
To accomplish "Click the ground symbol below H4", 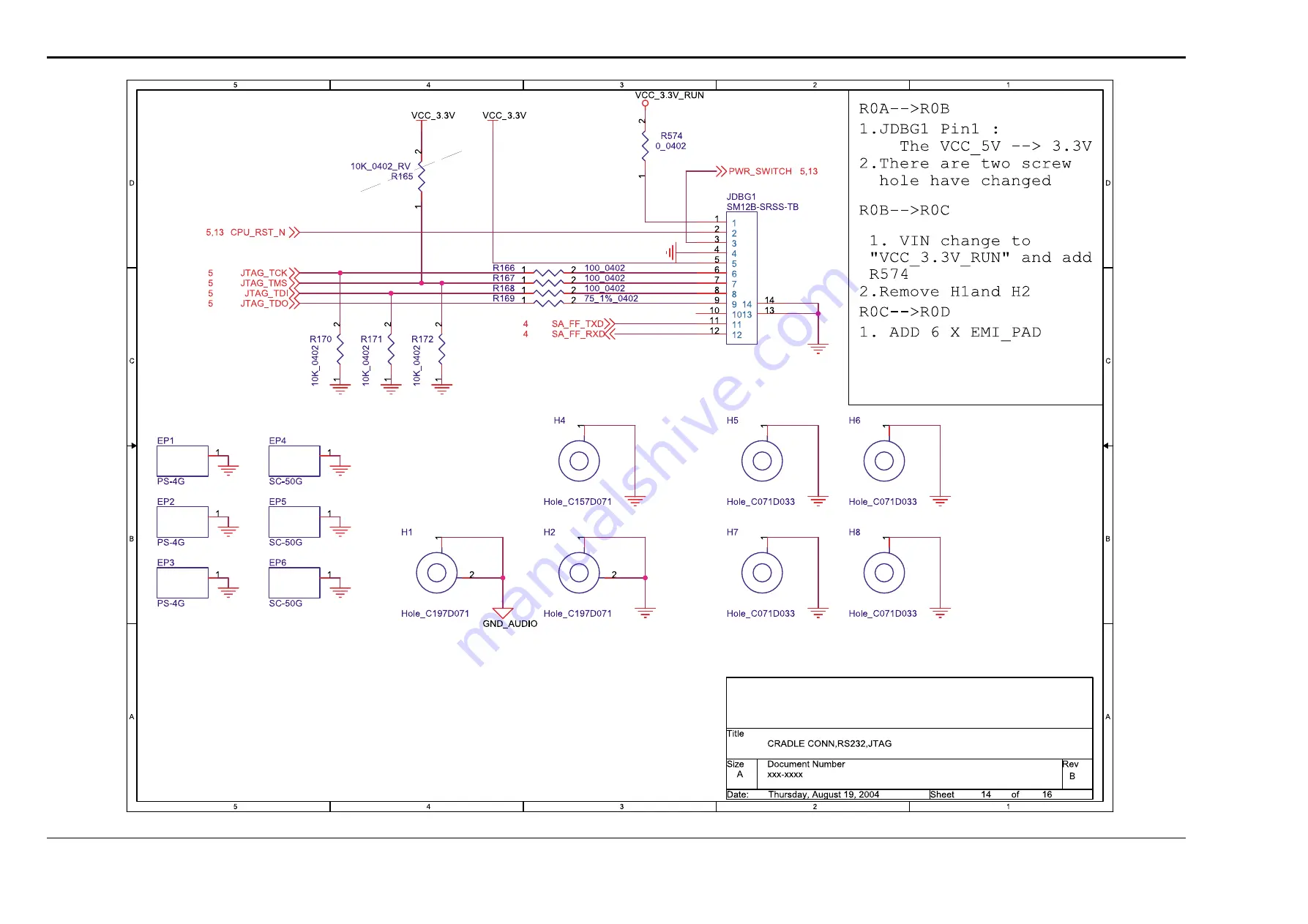I will tap(635, 502).
